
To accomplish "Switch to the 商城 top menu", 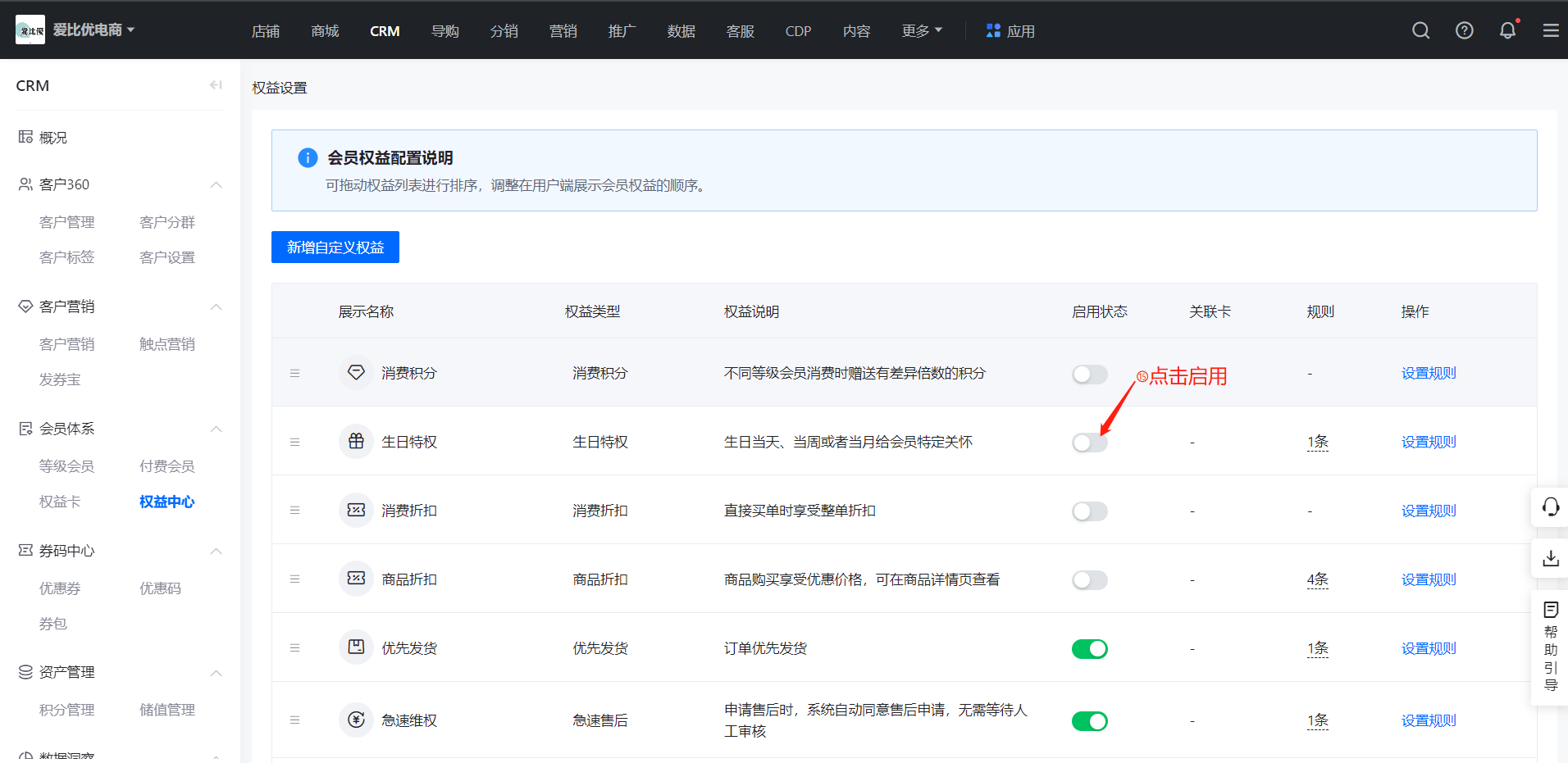I will (x=325, y=31).
